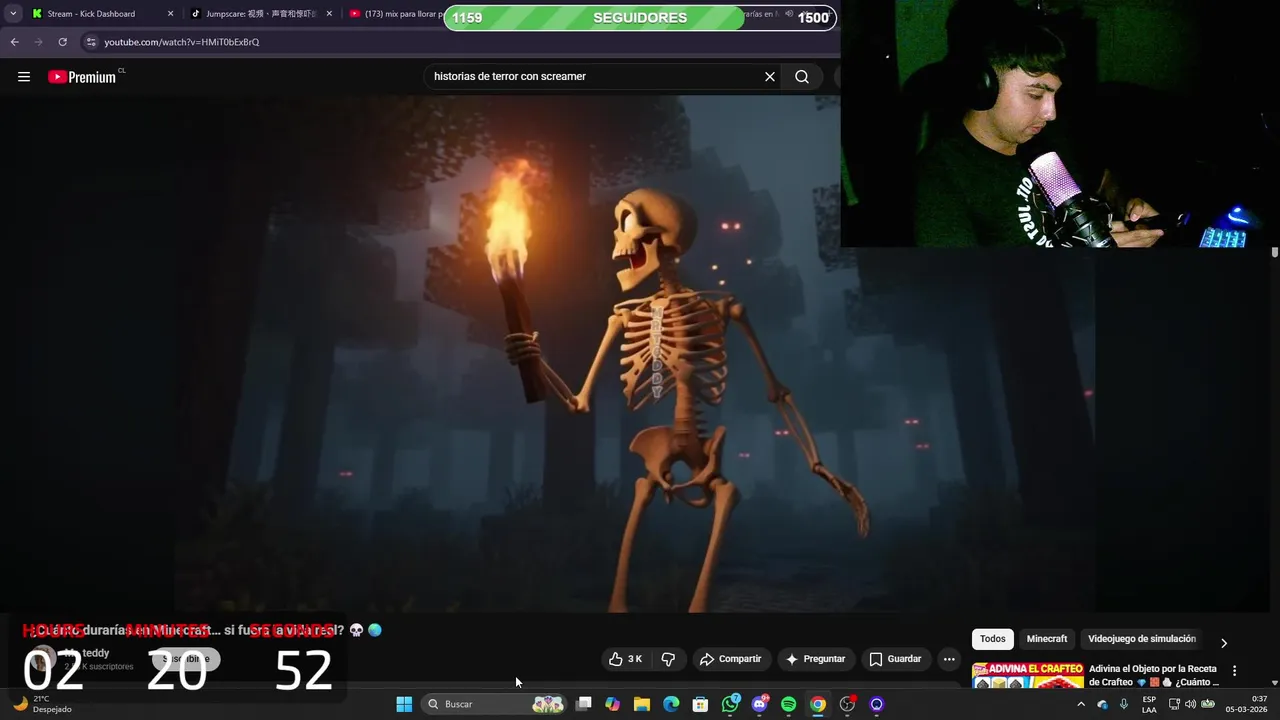View site information icon in address bar
The image size is (1280, 720).
click(x=91, y=42)
